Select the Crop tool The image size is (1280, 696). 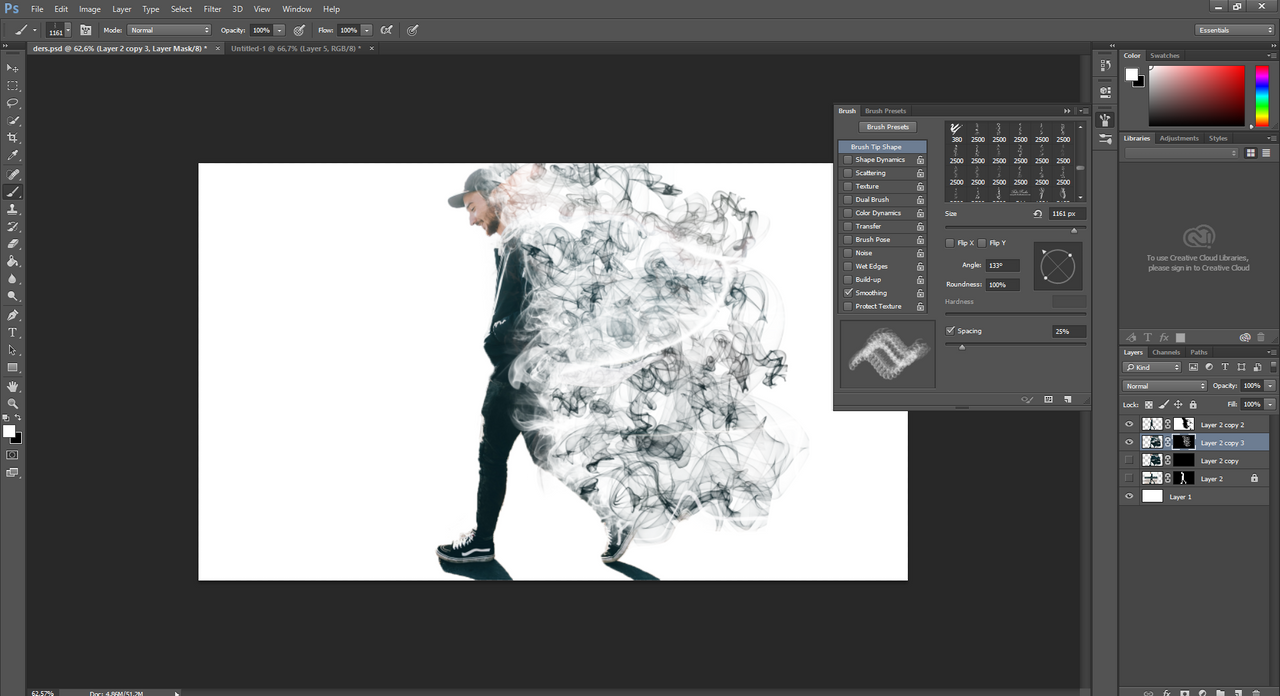13,138
